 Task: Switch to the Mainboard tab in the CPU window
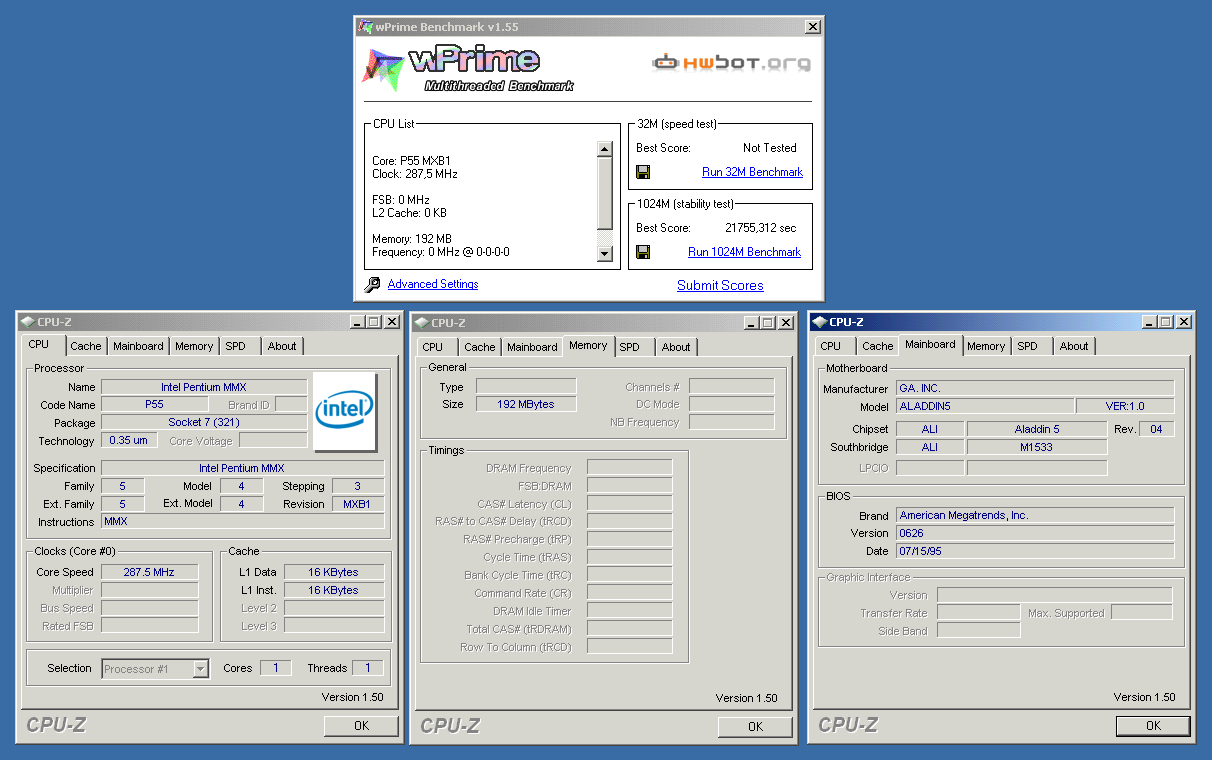[138, 346]
